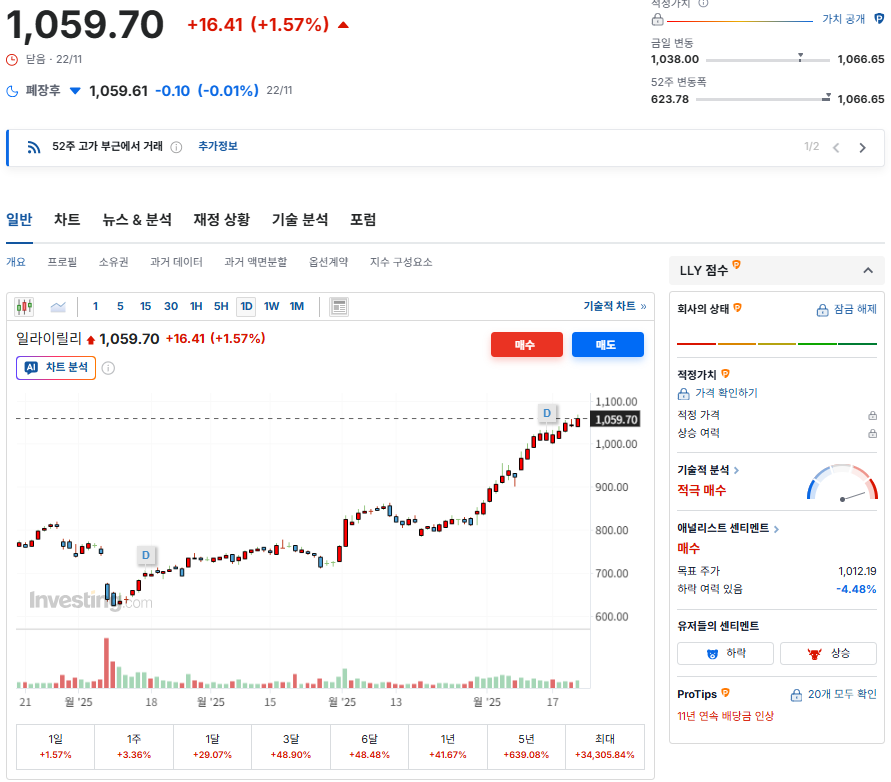Go to the next alert with right arrow
This screenshot has height=782, width=891.
pos(863,148)
